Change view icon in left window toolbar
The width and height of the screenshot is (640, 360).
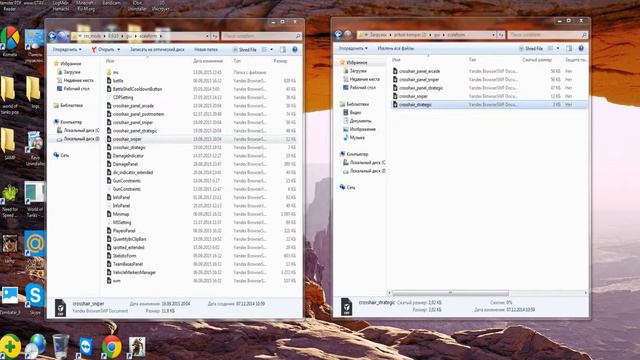pos(264,49)
